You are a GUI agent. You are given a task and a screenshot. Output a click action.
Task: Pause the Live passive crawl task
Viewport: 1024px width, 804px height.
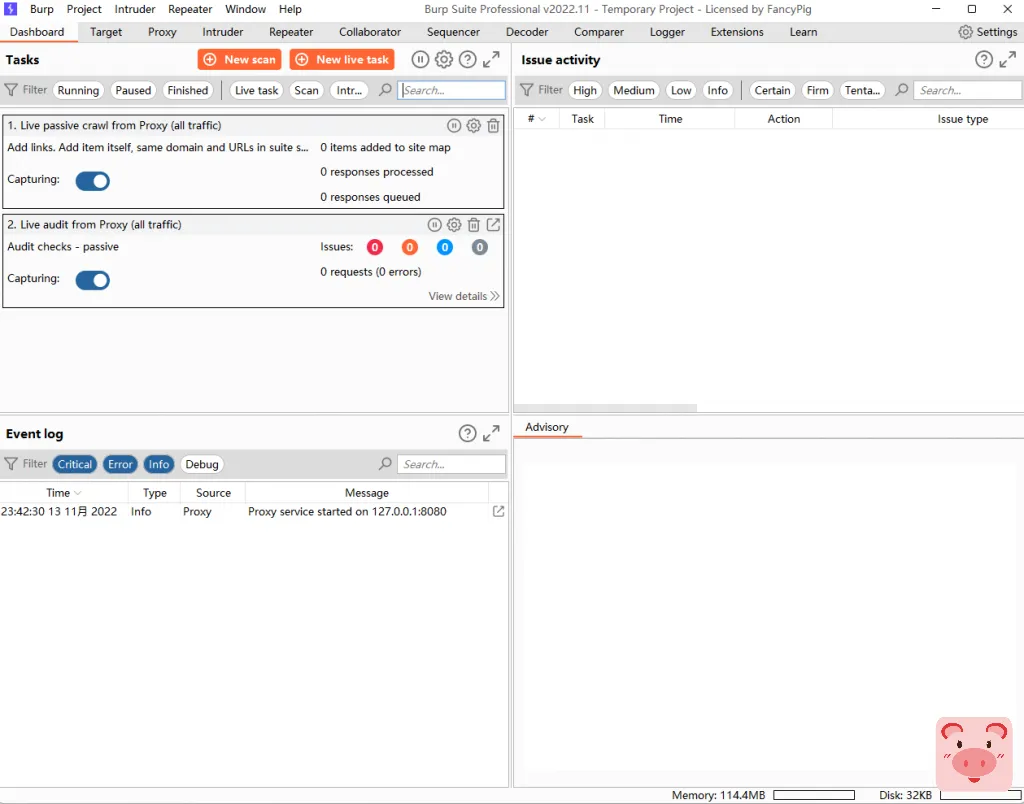click(454, 125)
